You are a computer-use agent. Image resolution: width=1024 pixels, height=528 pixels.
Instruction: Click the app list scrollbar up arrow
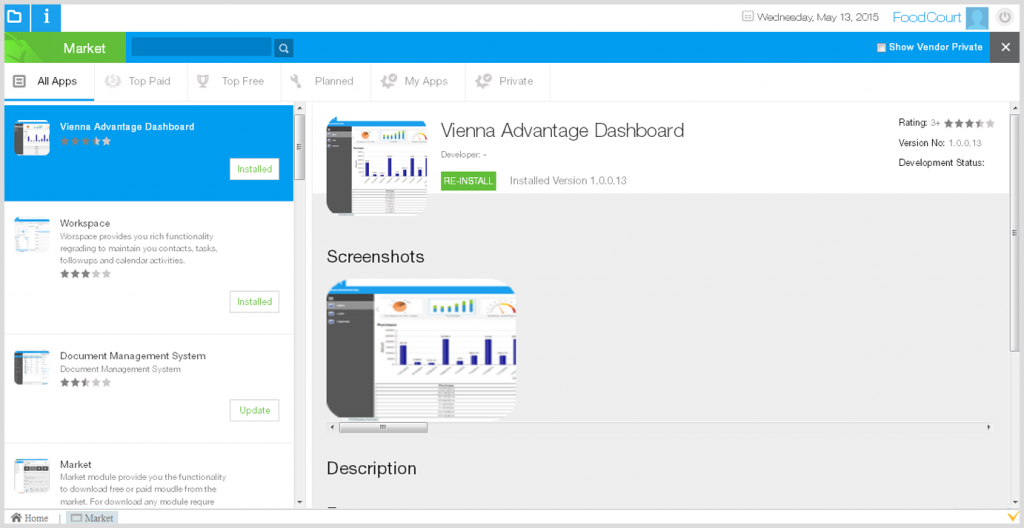(300, 108)
